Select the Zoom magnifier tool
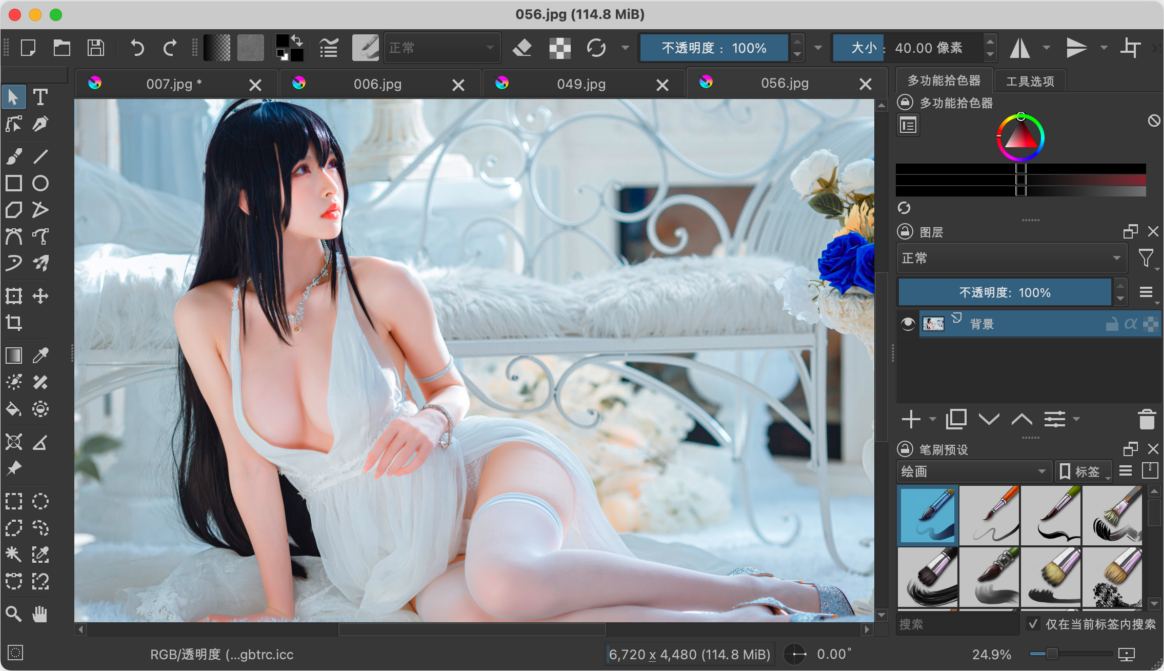This screenshot has height=671, width=1164. tap(13, 614)
